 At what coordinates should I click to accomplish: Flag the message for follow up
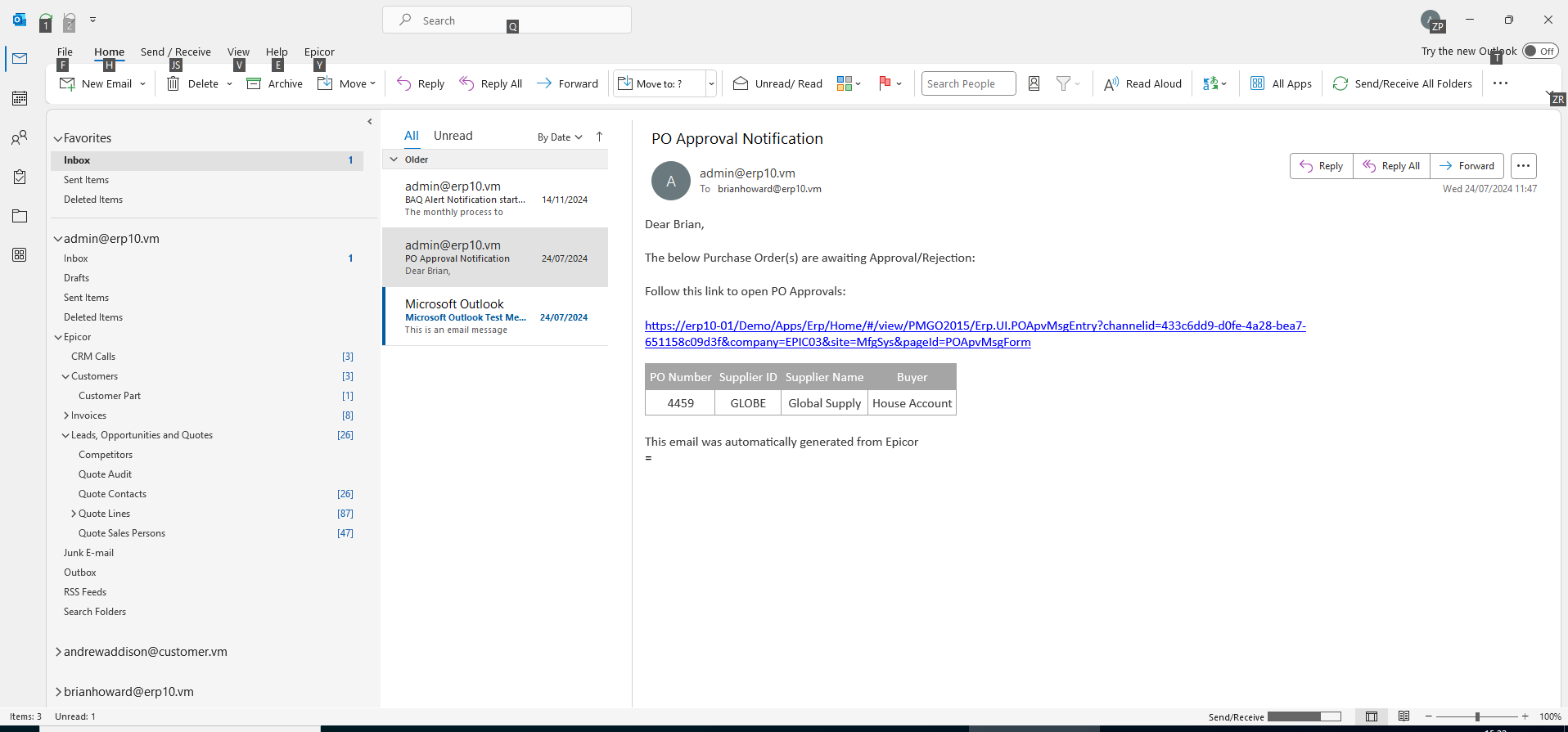(x=890, y=83)
